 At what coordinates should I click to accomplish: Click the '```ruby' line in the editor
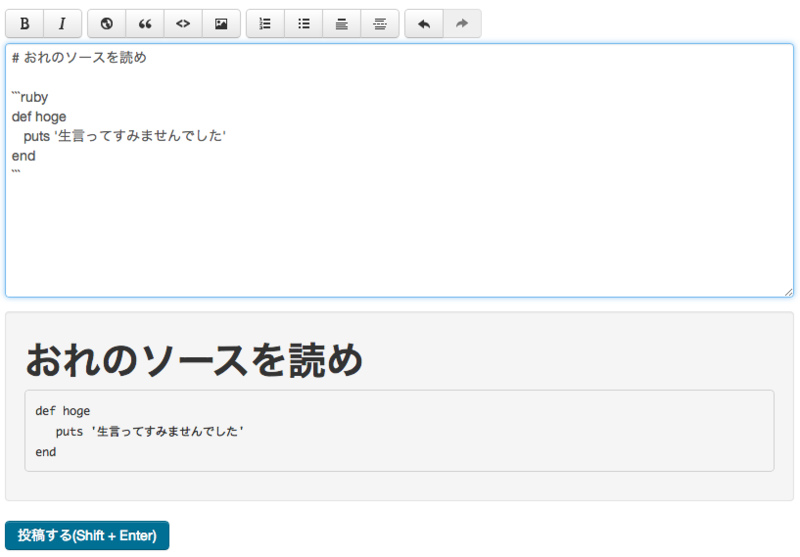[x=30, y=97]
